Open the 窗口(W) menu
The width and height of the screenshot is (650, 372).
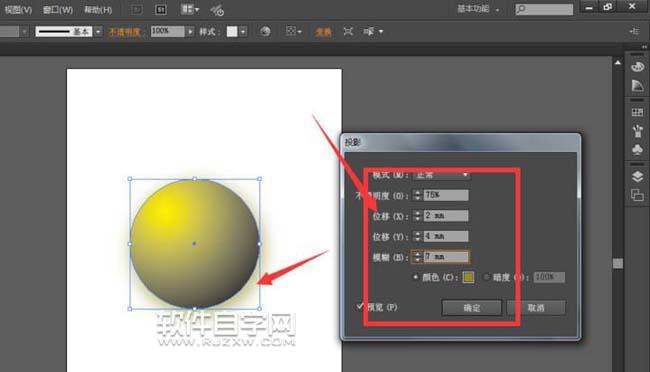pyautogui.click(x=58, y=10)
